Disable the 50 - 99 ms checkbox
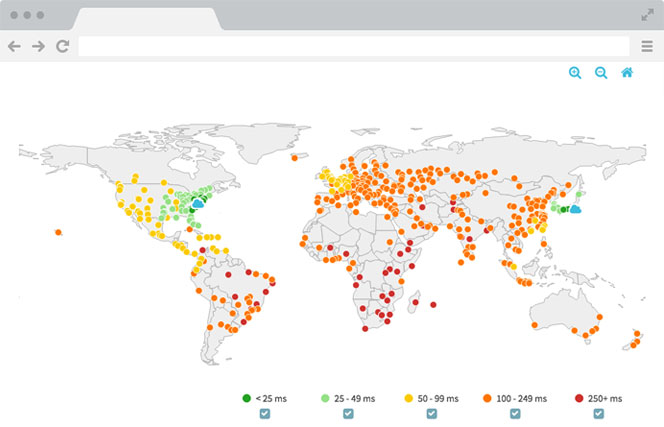 pos(432,413)
